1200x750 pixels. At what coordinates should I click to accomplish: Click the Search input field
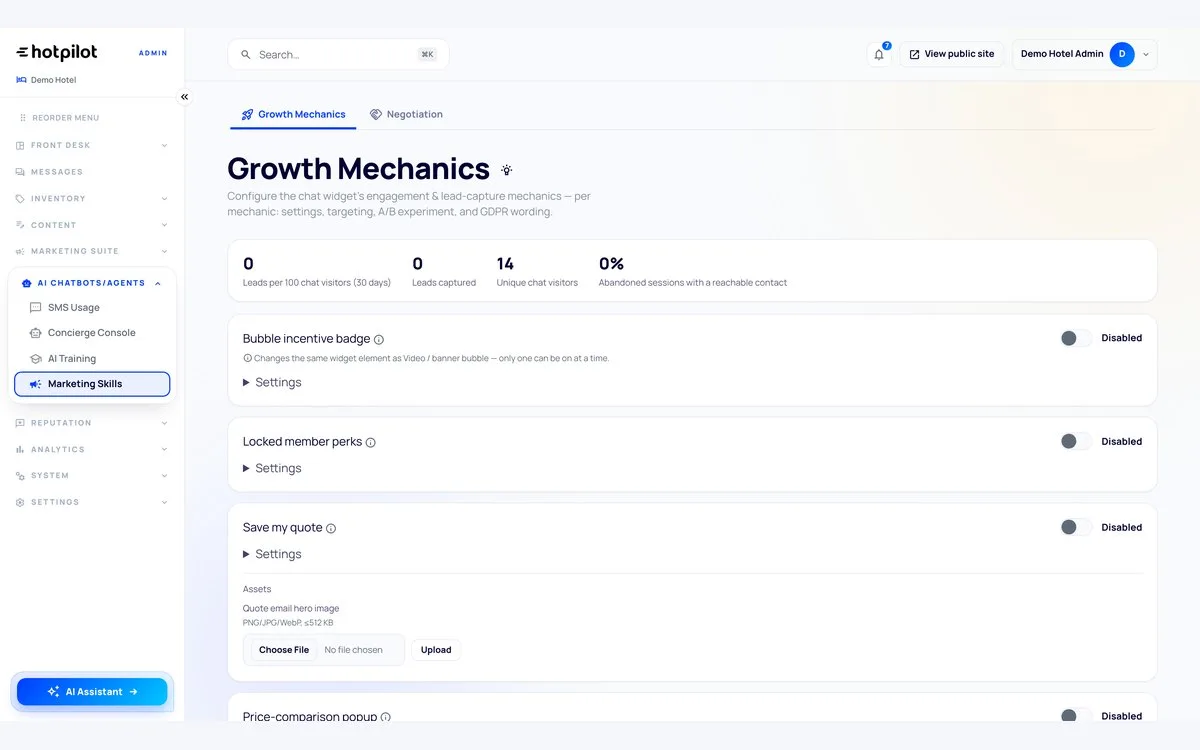click(338, 55)
